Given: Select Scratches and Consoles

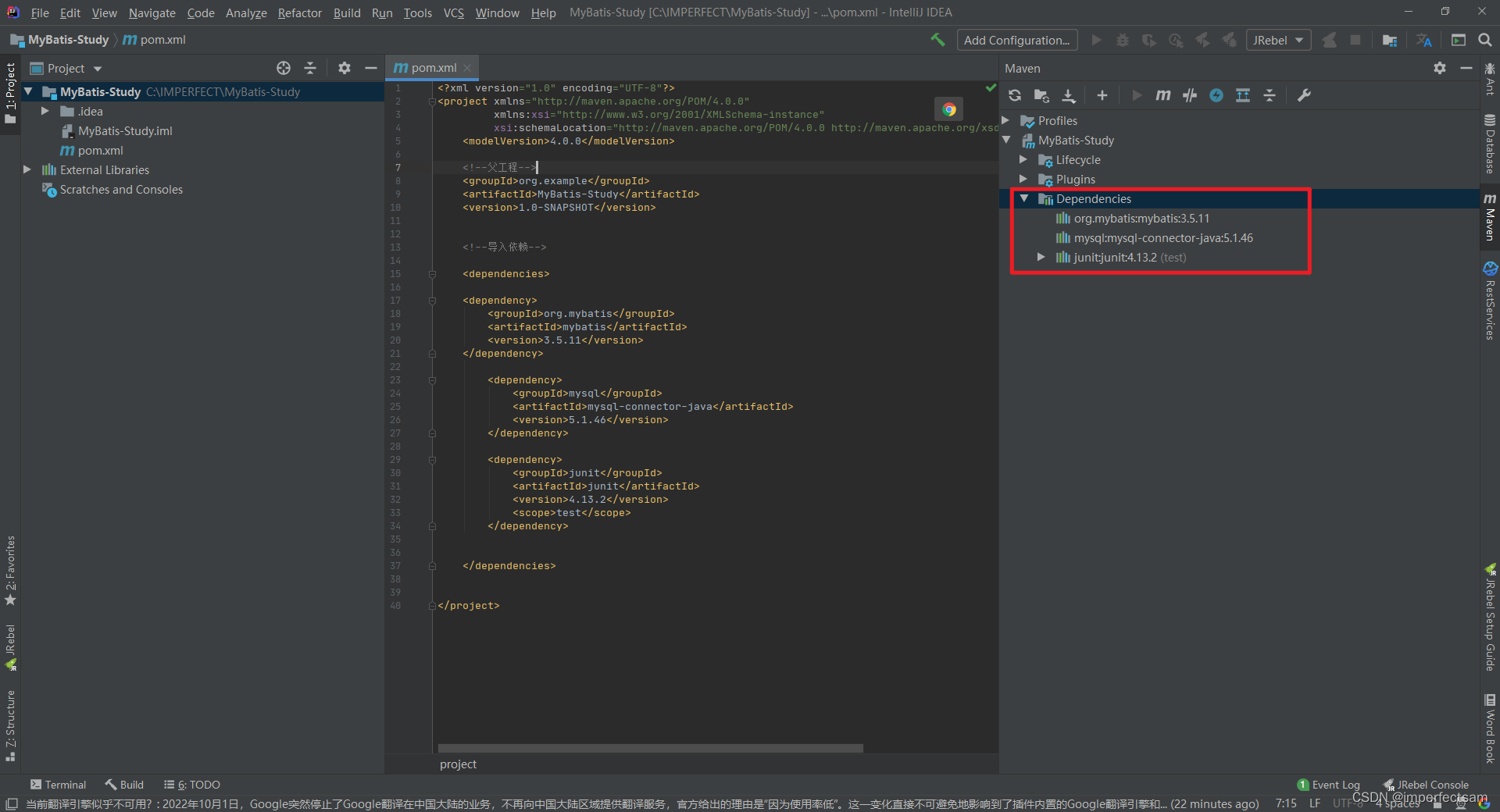Looking at the screenshot, I should (x=121, y=189).
